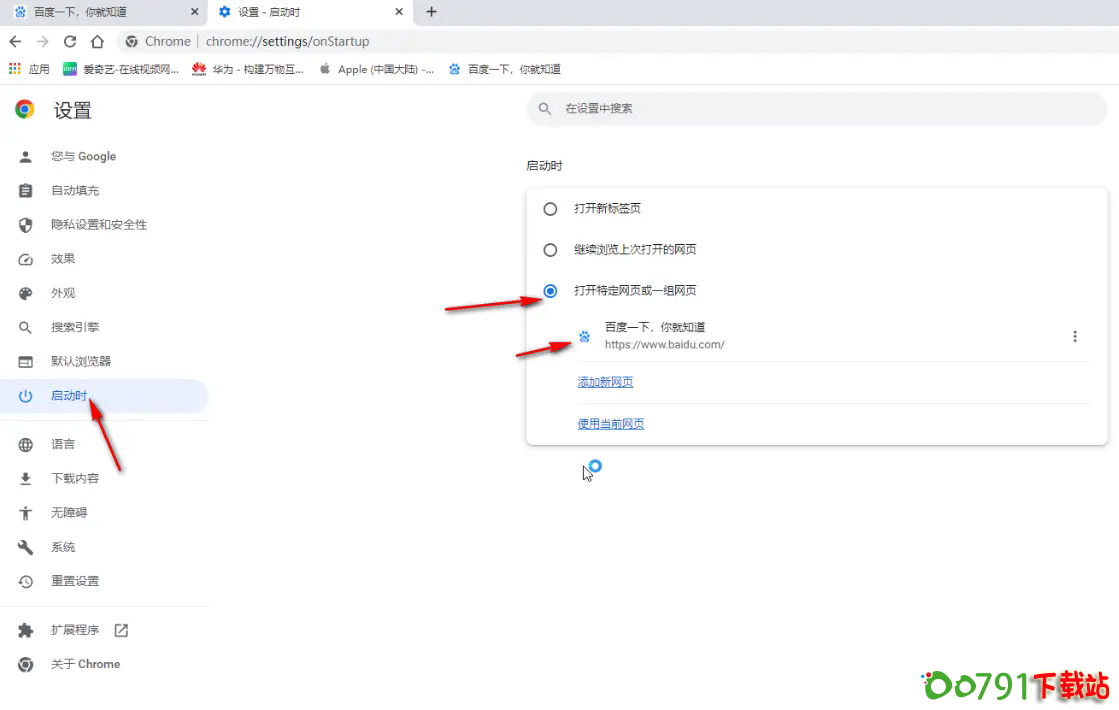Click the back navigation arrow

click(15, 41)
